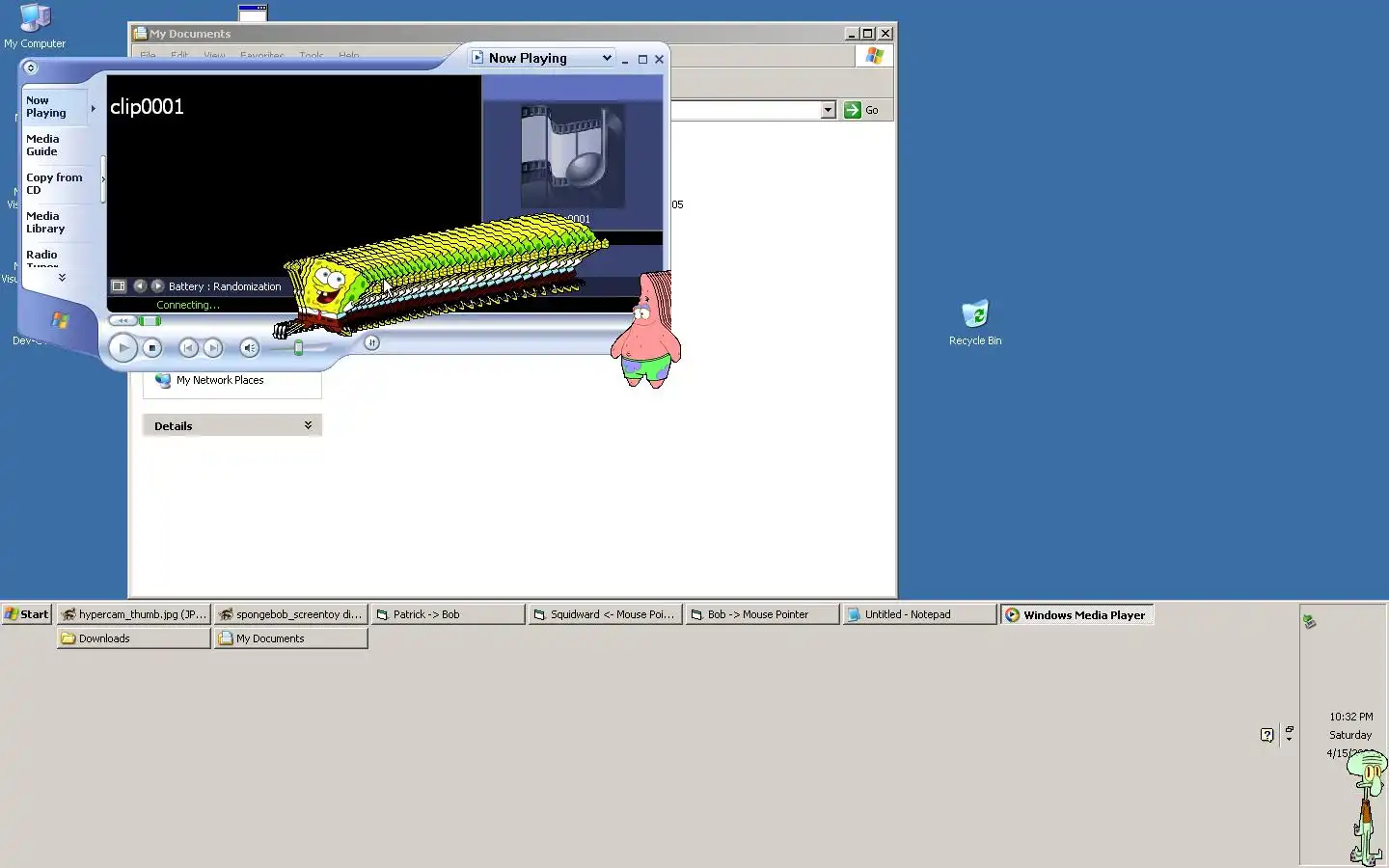The image size is (1389, 868).
Task: Click the Battery : Randomization visualization label
Action: pyautogui.click(x=225, y=286)
